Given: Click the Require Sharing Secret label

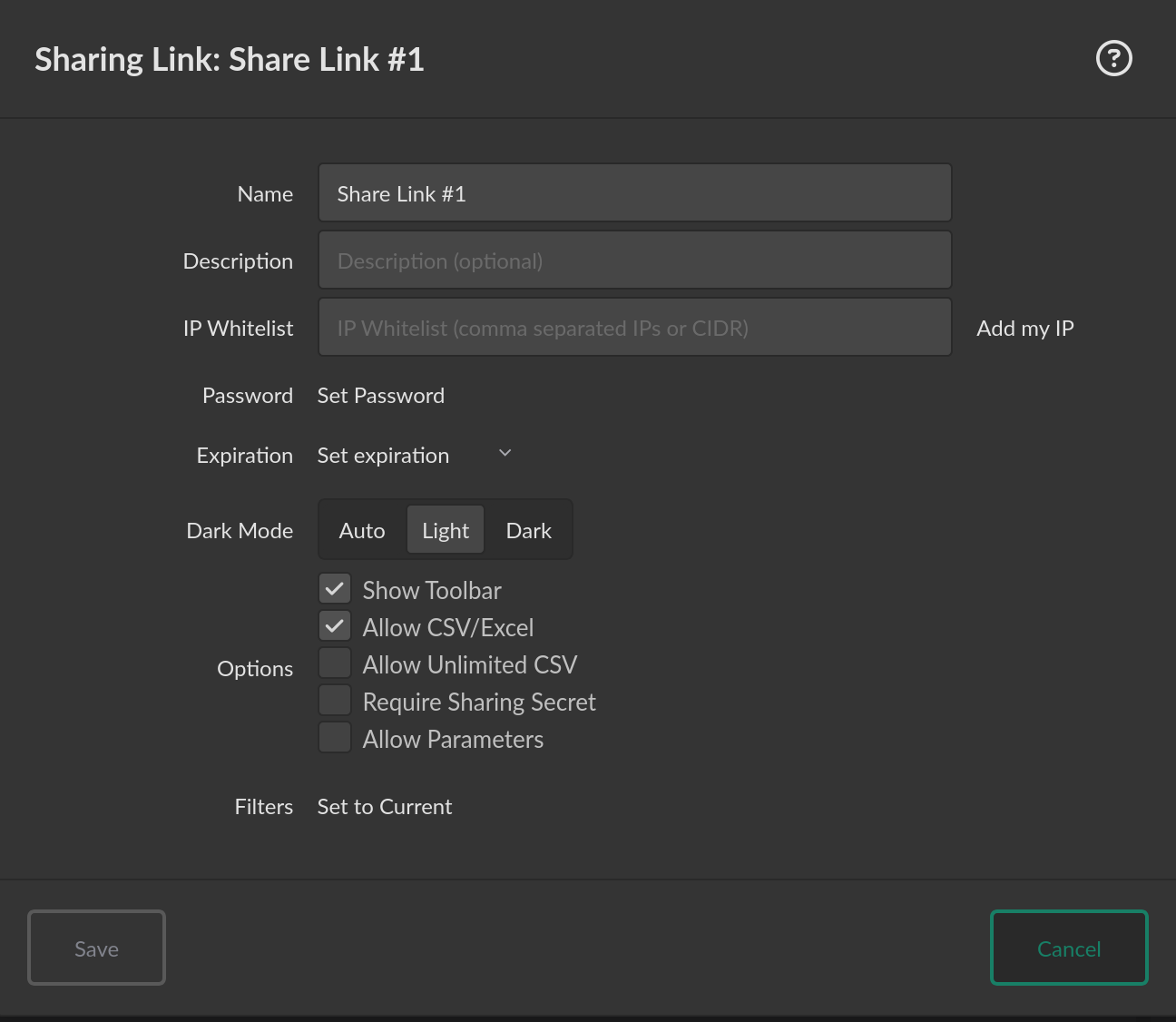Looking at the screenshot, I should pyautogui.click(x=479, y=703).
